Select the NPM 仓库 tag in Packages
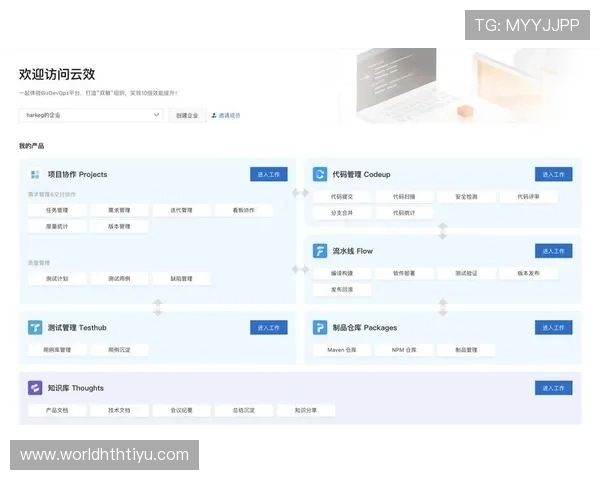Viewport: 600px width, 480px height. [404, 350]
